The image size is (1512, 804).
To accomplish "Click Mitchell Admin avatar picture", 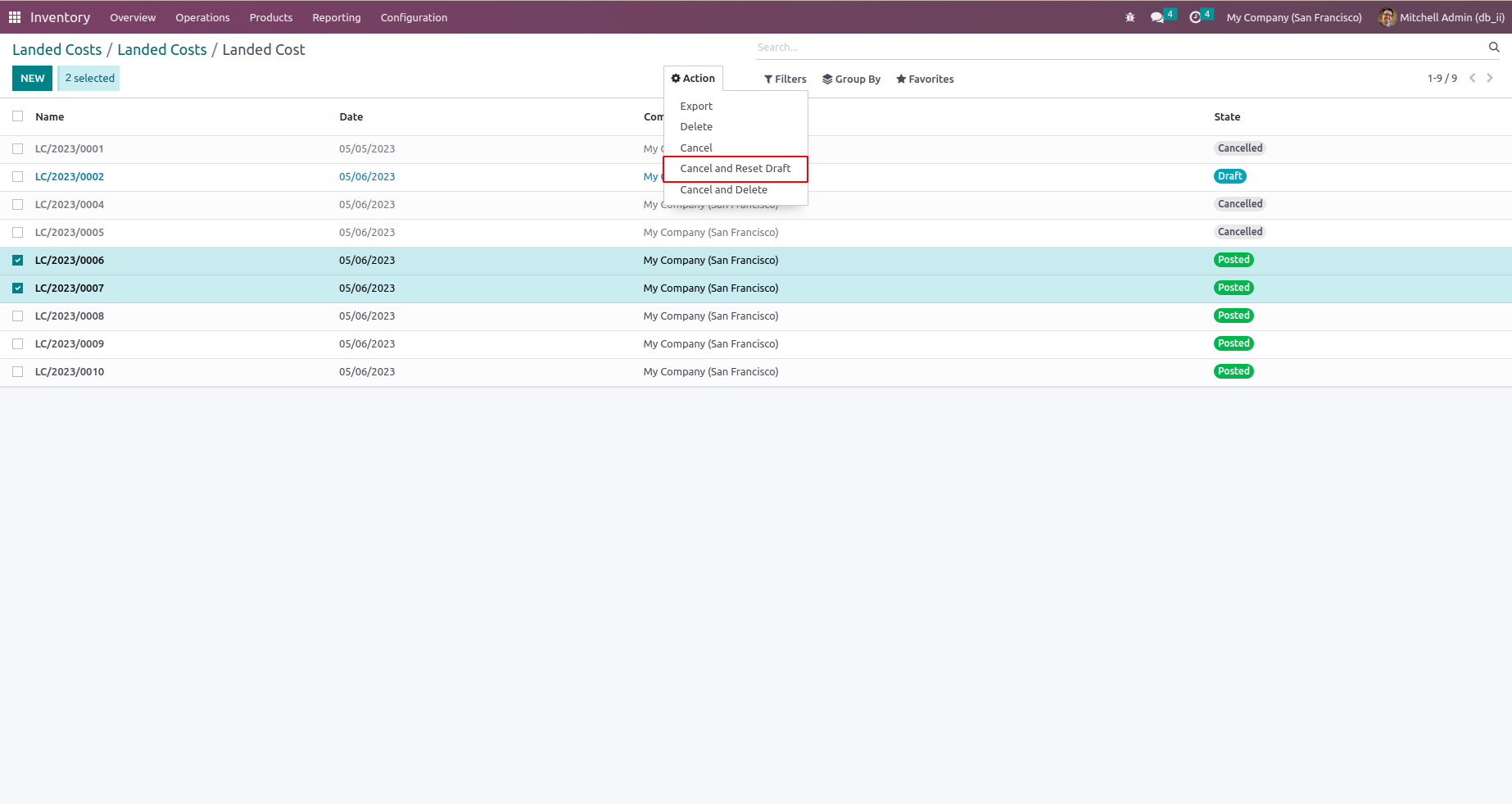I will coord(1388,17).
